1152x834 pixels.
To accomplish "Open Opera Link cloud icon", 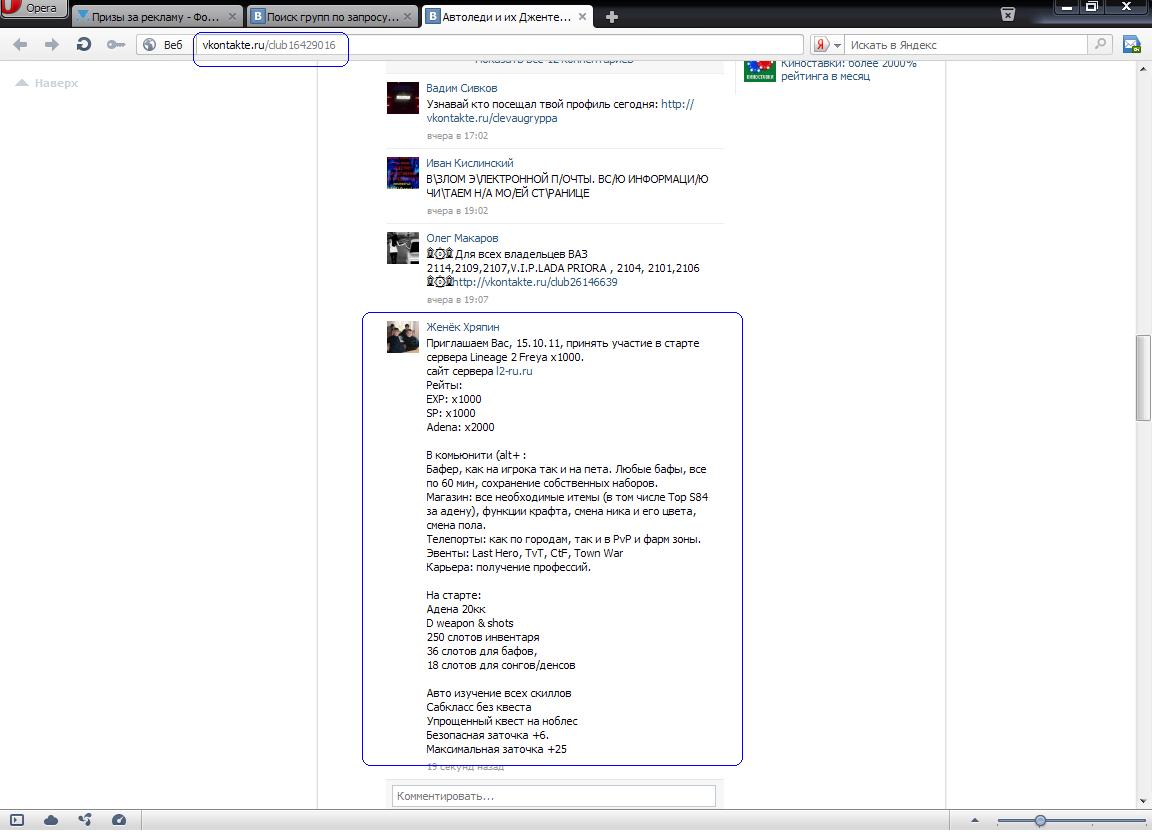I will 51,820.
